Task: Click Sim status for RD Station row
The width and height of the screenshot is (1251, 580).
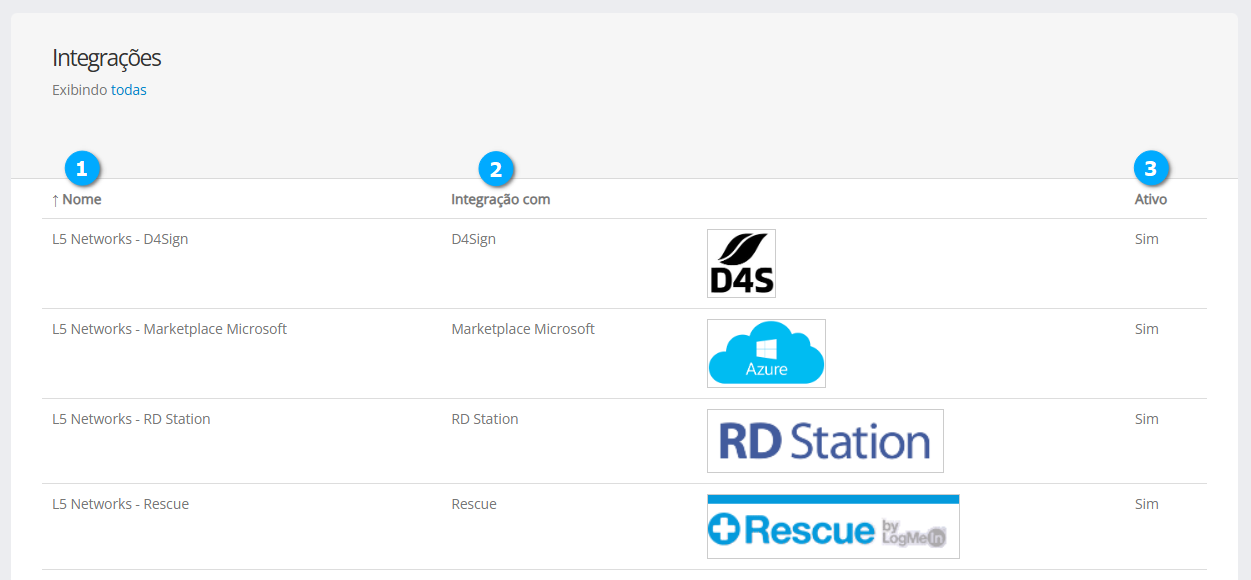Action: 1146,419
